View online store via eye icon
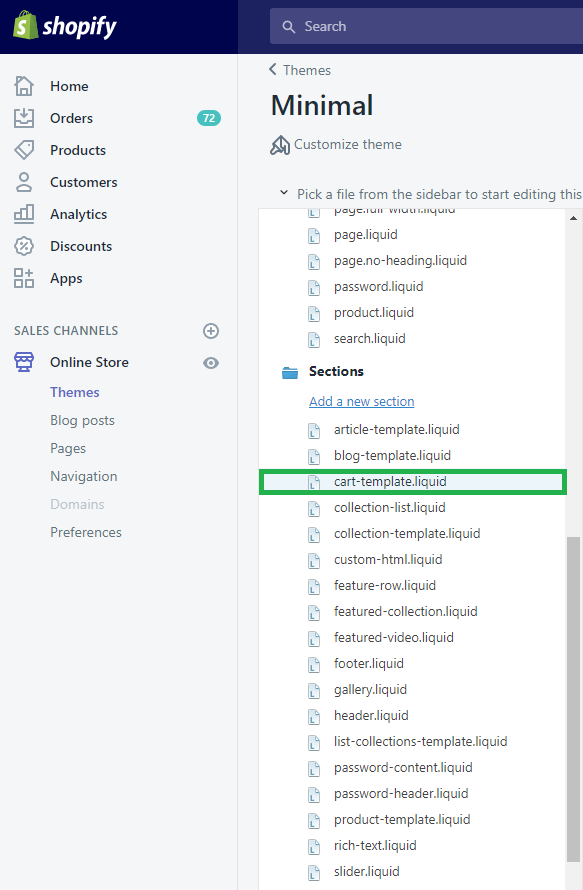 point(211,363)
